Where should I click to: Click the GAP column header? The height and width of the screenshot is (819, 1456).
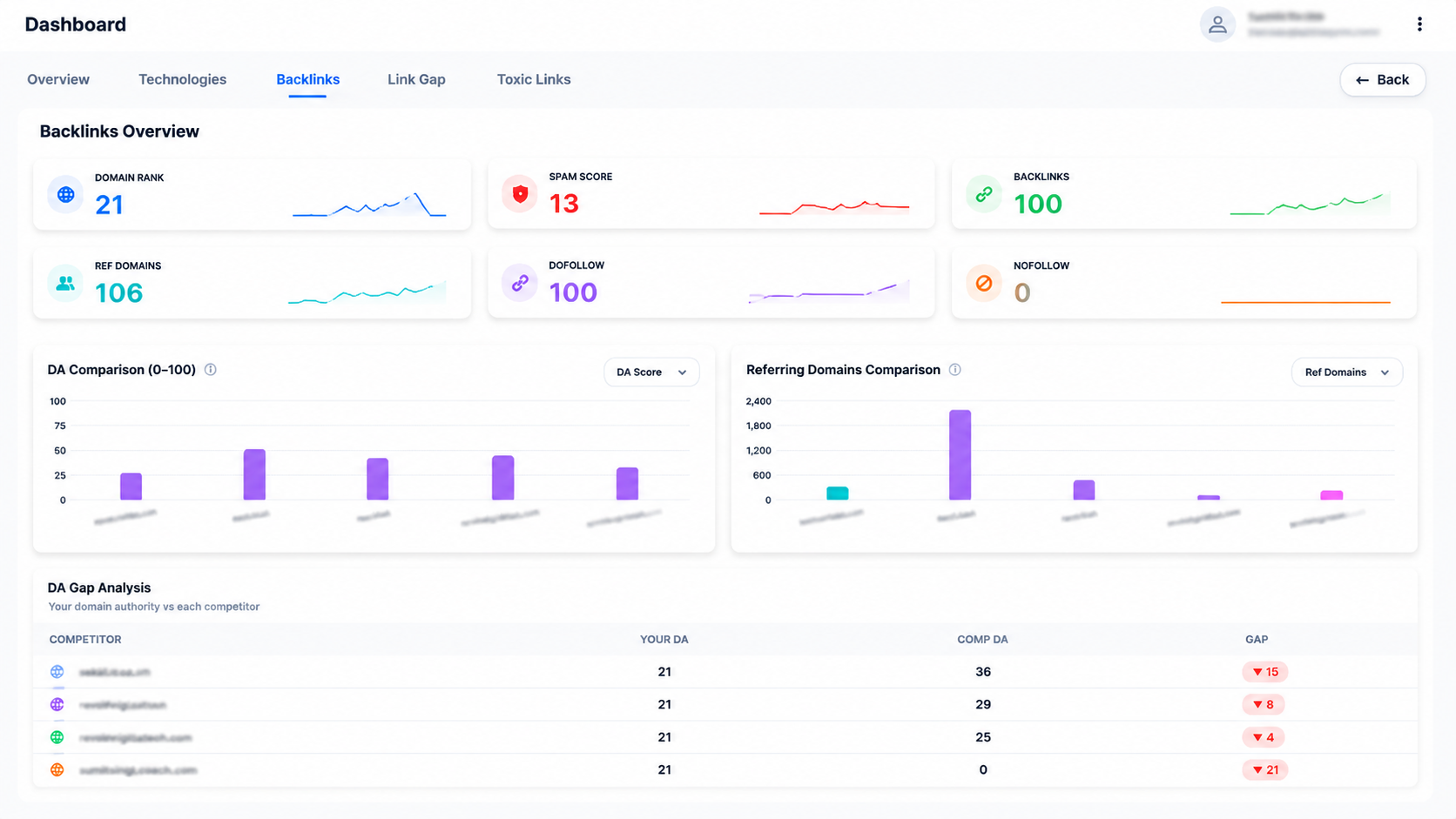pyautogui.click(x=1257, y=640)
